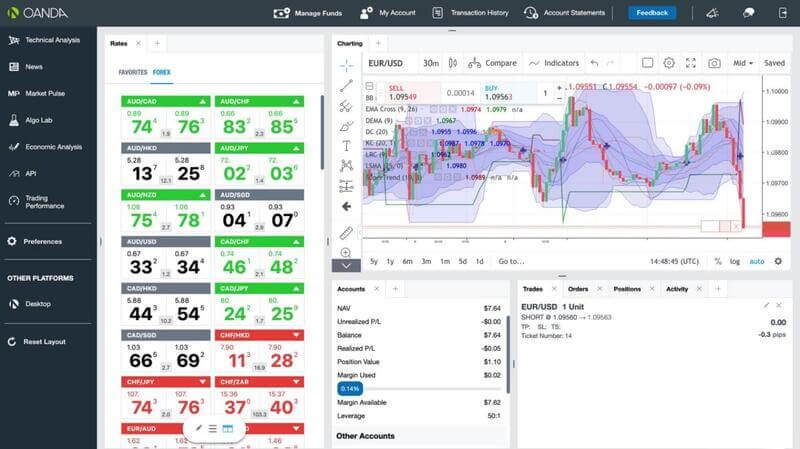
Task: Open the candlestick chart style selector
Action: pos(453,63)
